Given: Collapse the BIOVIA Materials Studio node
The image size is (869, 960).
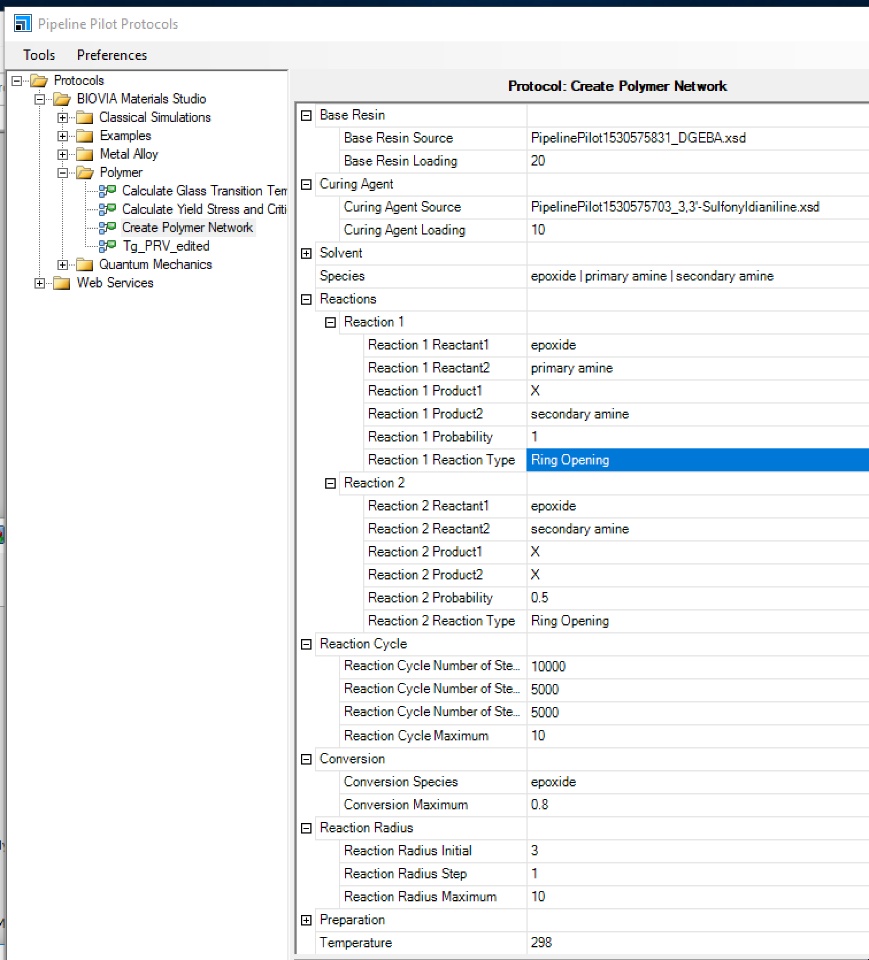Looking at the screenshot, I should (40, 99).
